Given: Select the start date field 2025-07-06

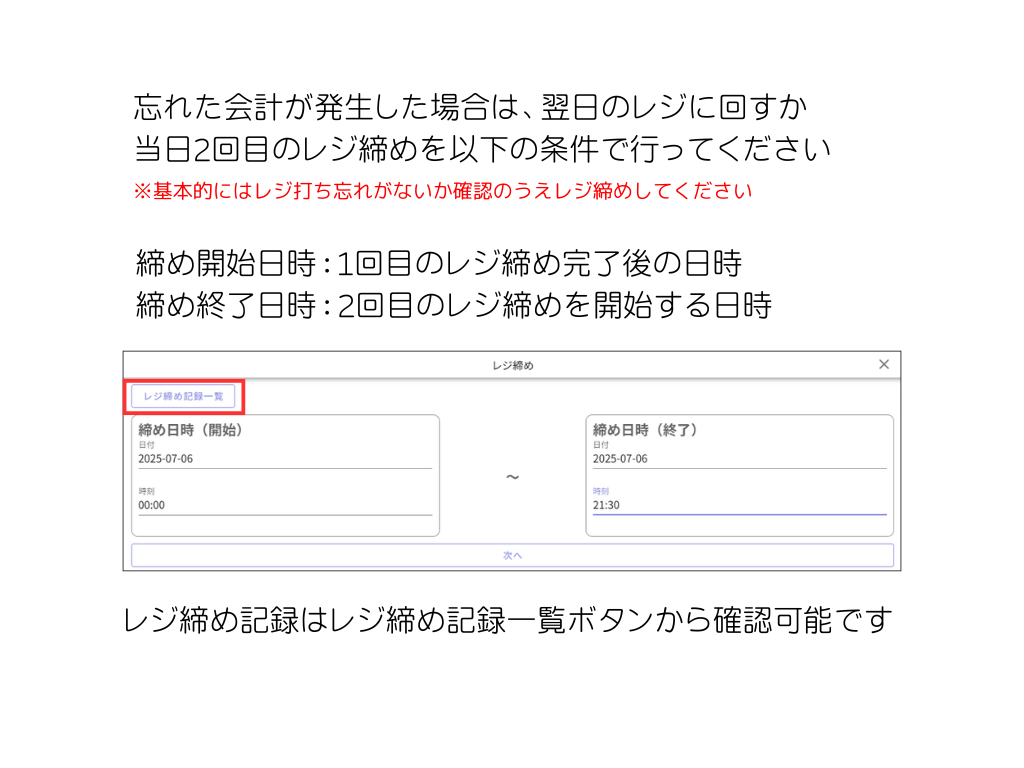Looking at the screenshot, I should pyautogui.click(x=285, y=458).
